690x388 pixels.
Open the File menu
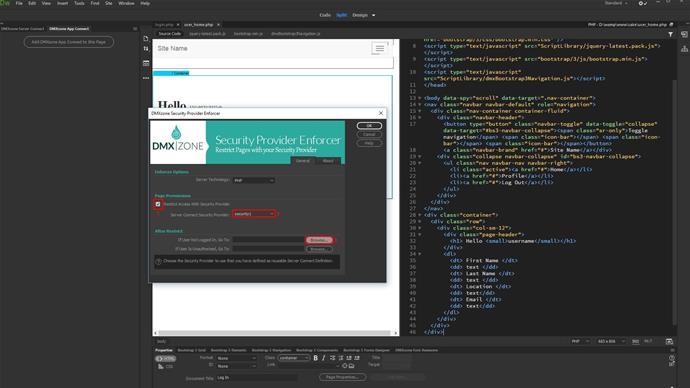(x=19, y=3)
